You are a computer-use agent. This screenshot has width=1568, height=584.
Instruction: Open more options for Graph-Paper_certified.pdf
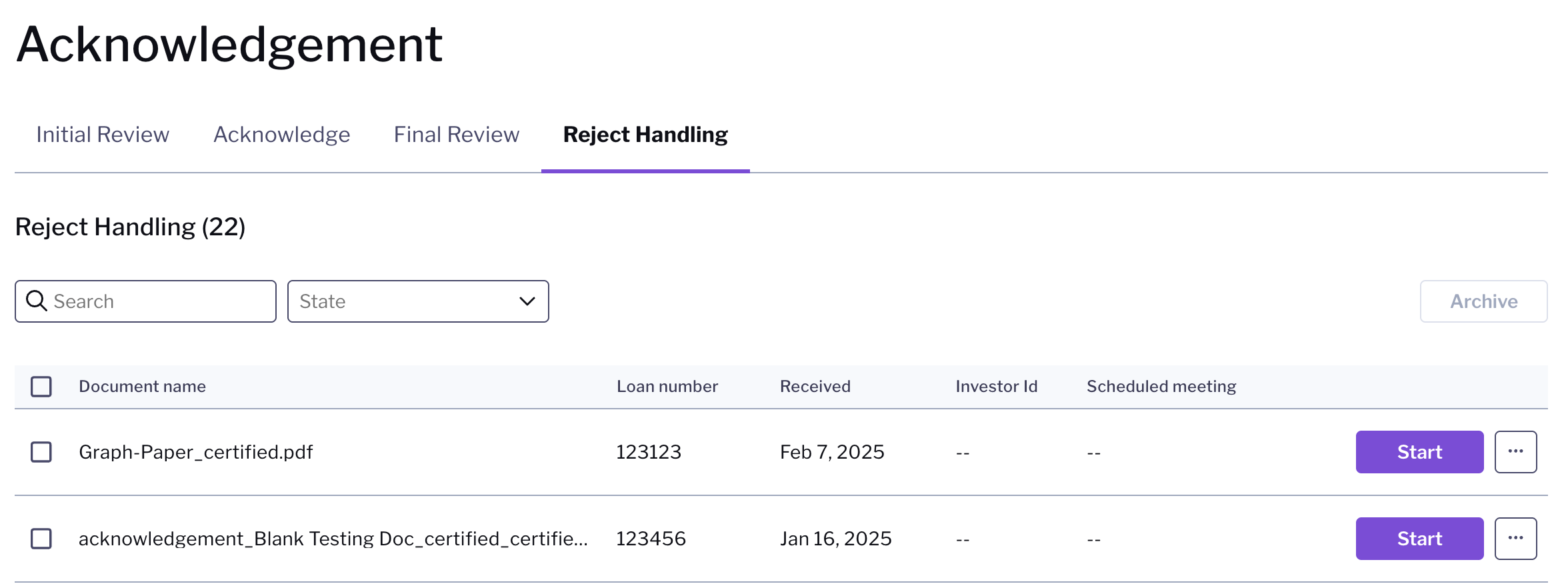tap(1515, 452)
